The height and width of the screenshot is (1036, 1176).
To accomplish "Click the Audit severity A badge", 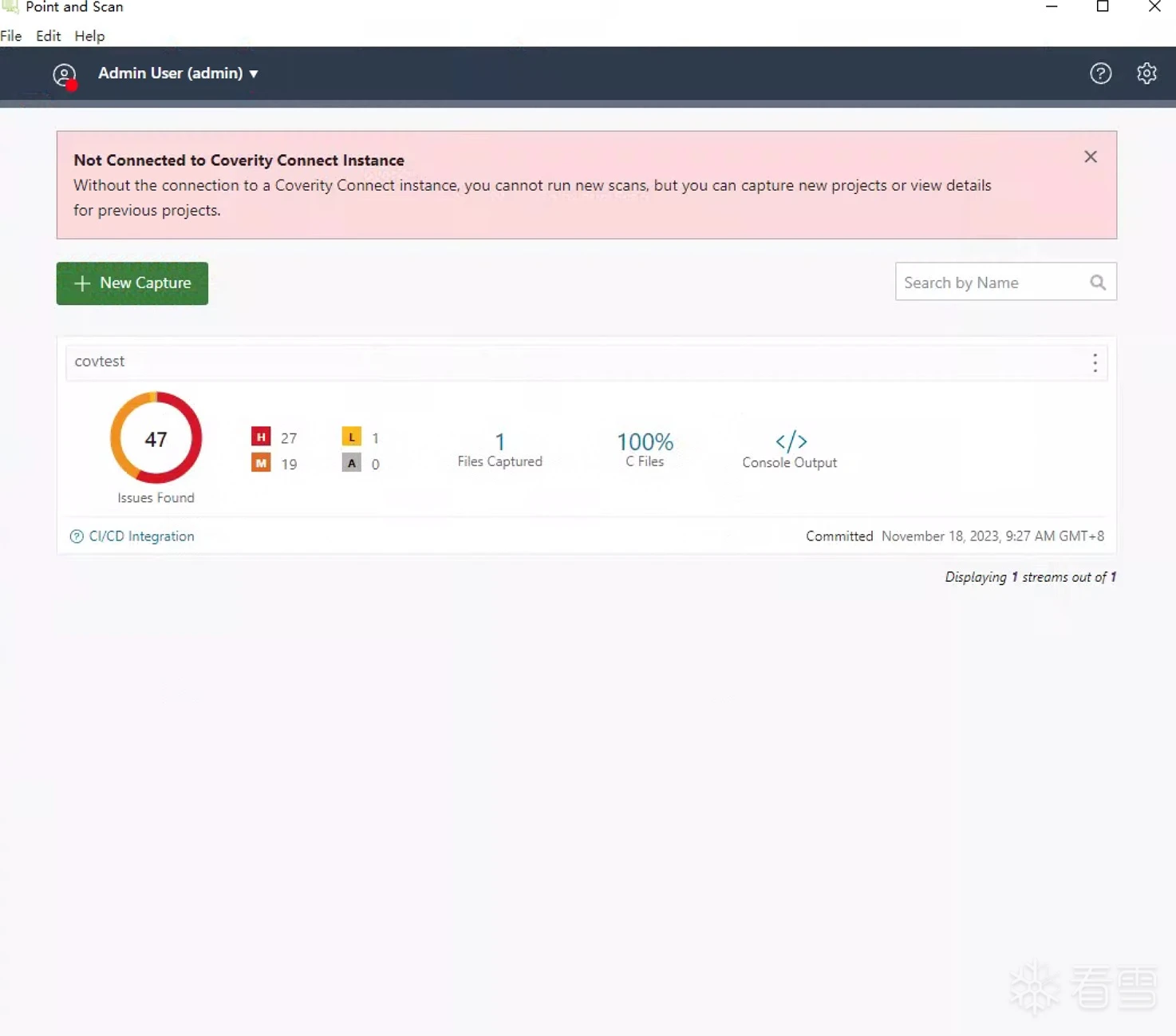I will 351,463.
